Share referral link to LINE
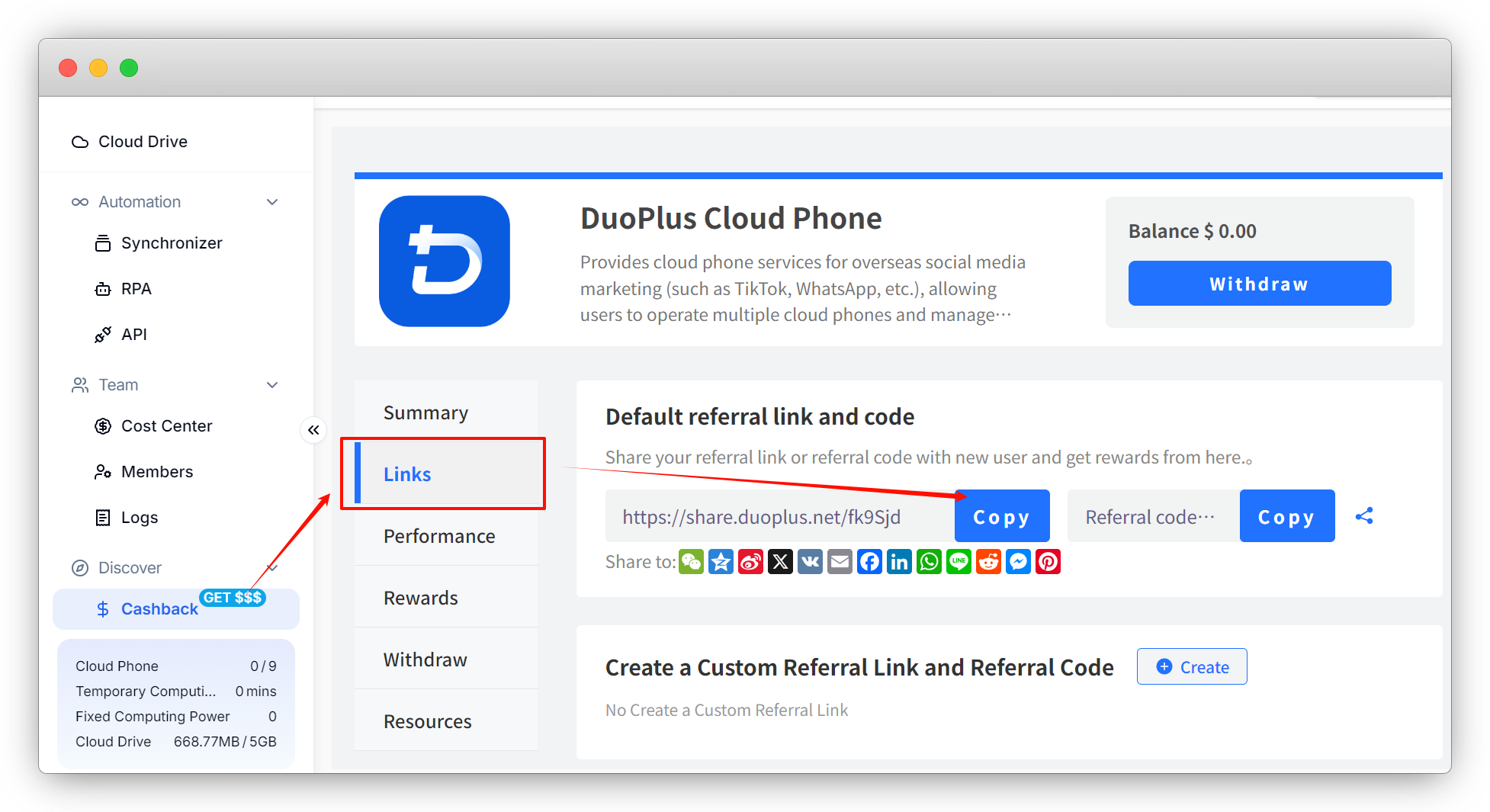Viewport: 1490px width, 812px height. pyautogui.click(x=959, y=562)
